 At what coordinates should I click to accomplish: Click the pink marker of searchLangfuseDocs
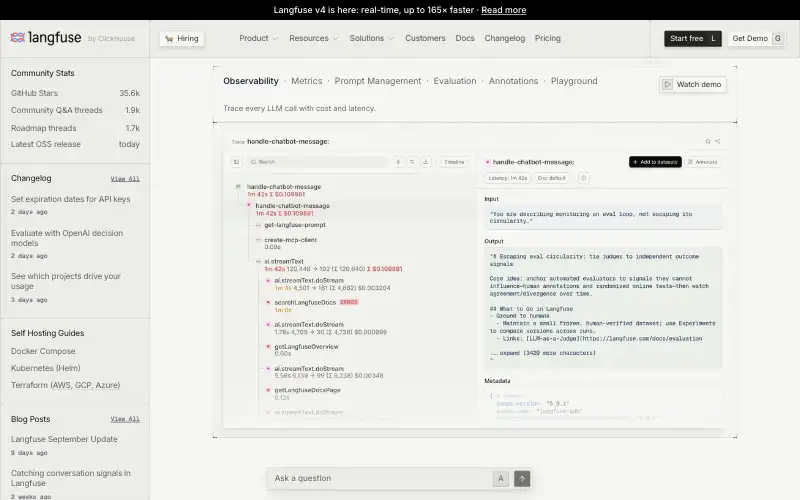click(268, 303)
